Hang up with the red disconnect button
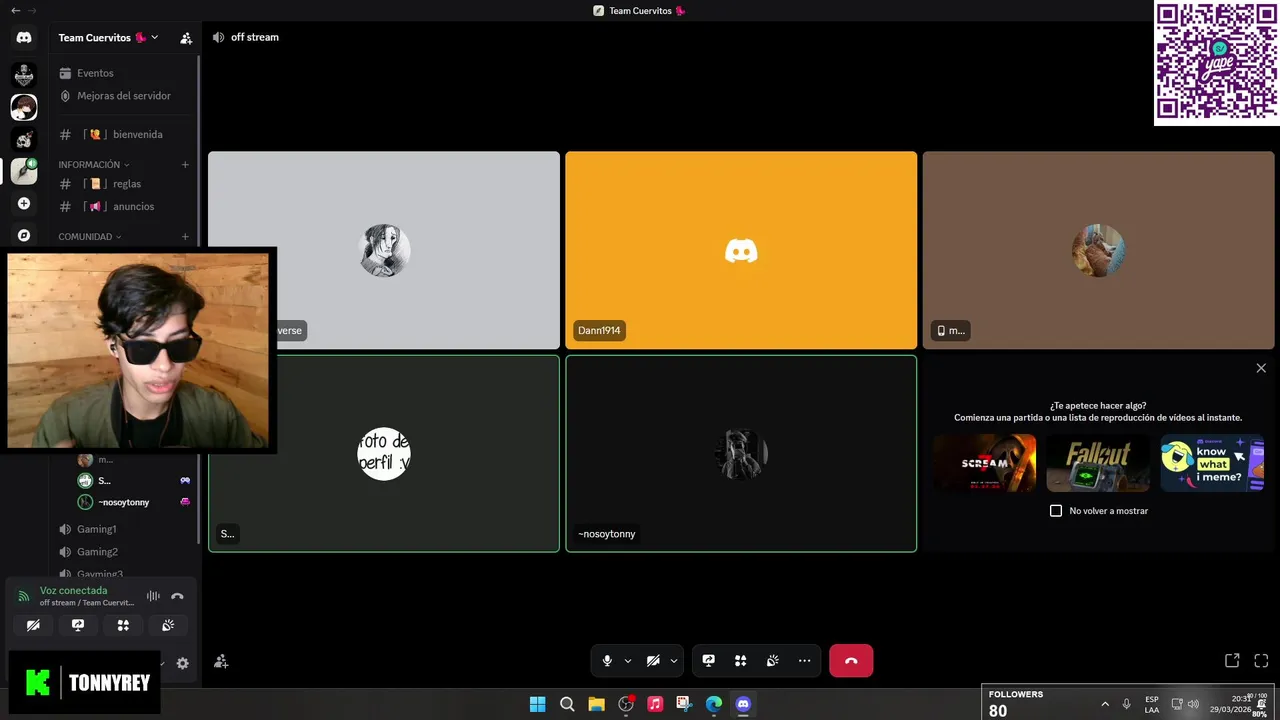This screenshot has height=720, width=1280. click(x=851, y=661)
